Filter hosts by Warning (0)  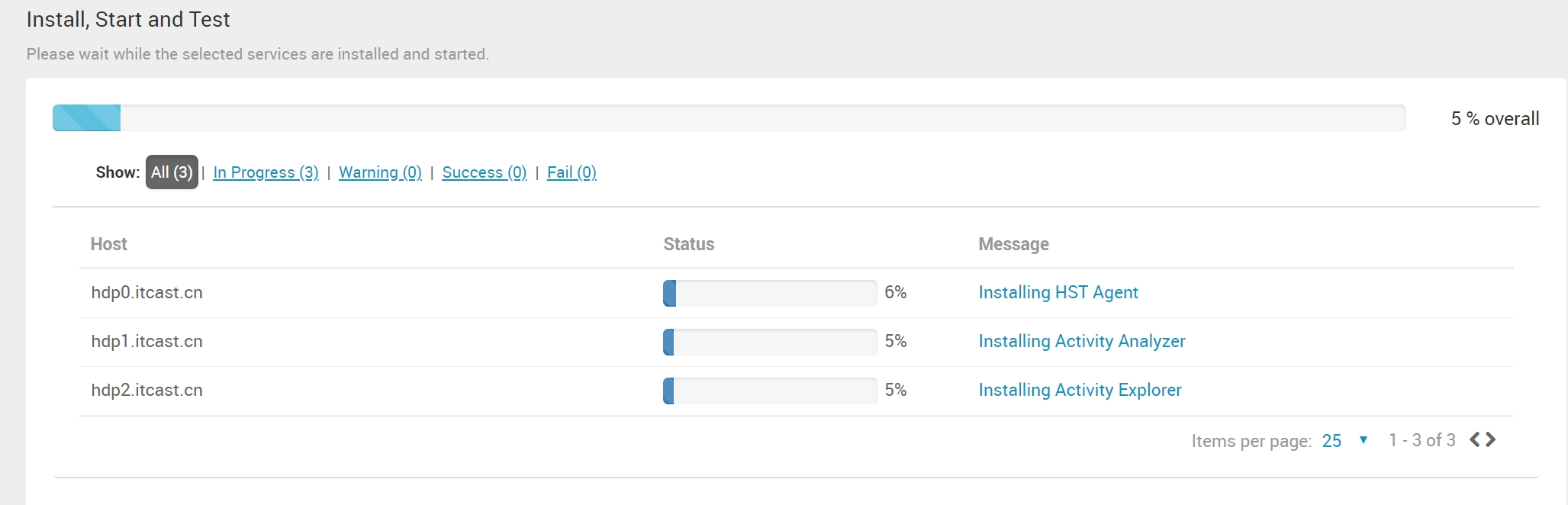pos(380,172)
